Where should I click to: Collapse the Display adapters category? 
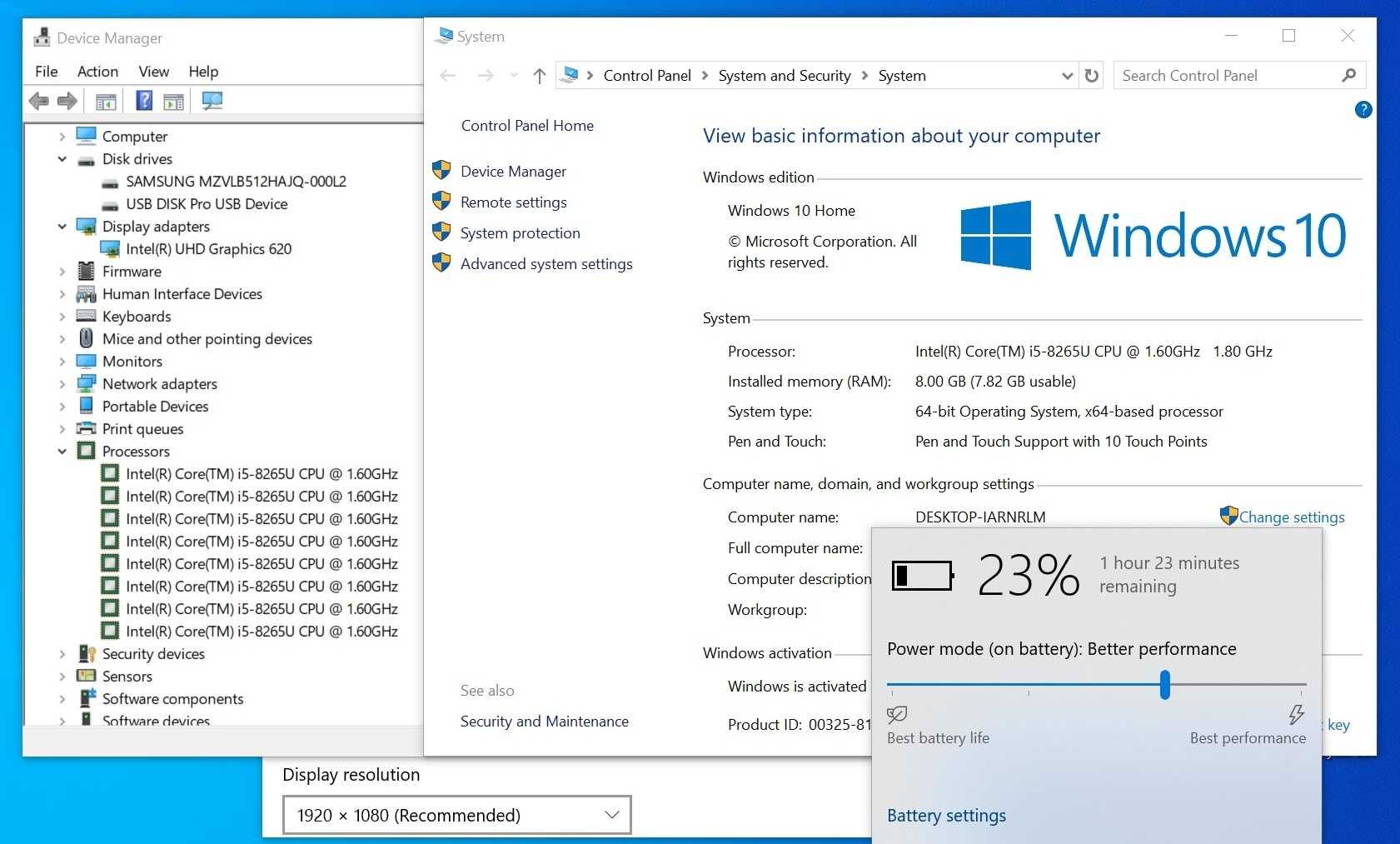pos(62,226)
